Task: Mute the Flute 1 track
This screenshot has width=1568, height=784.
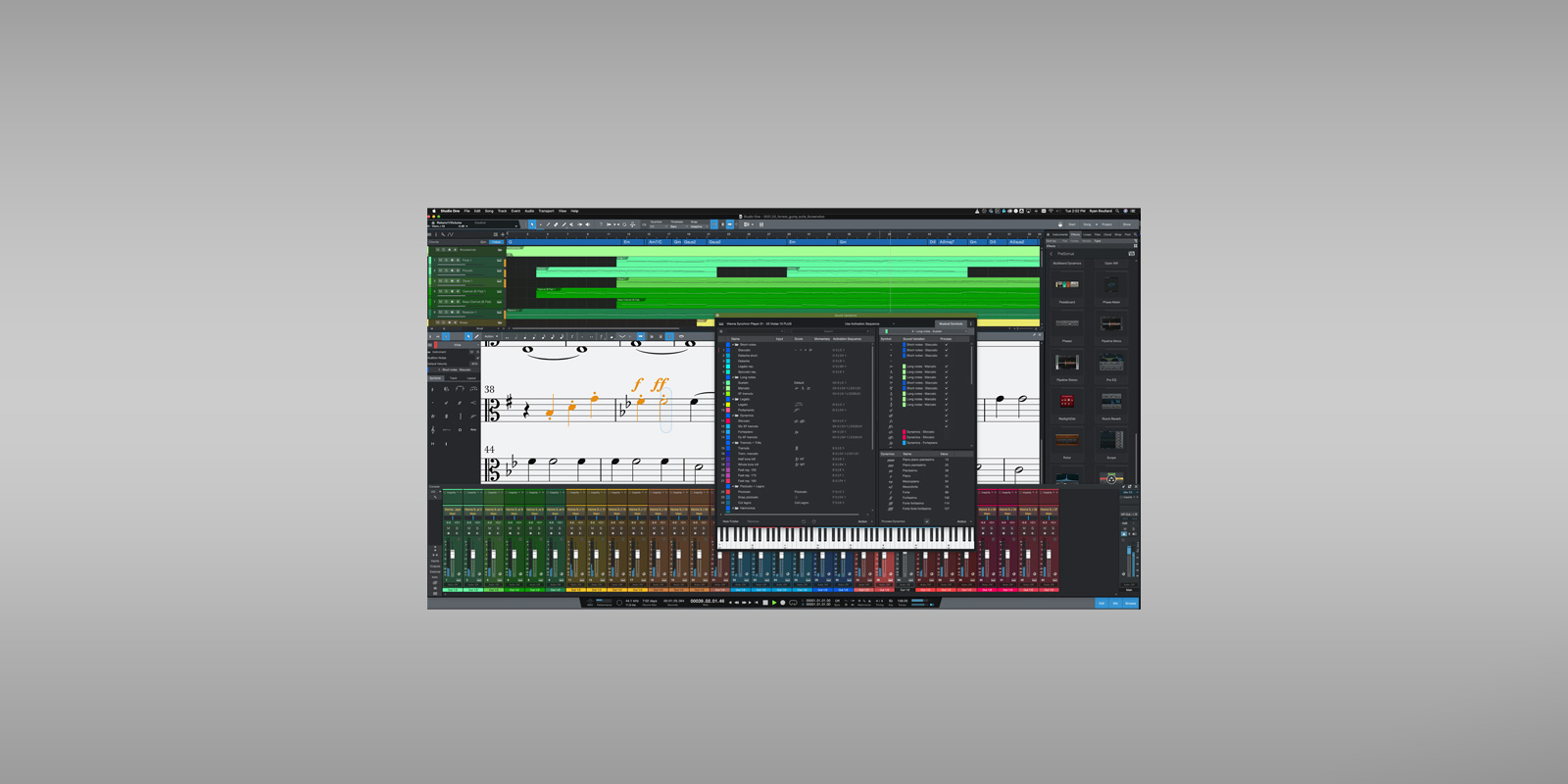Action: pyautogui.click(x=440, y=260)
